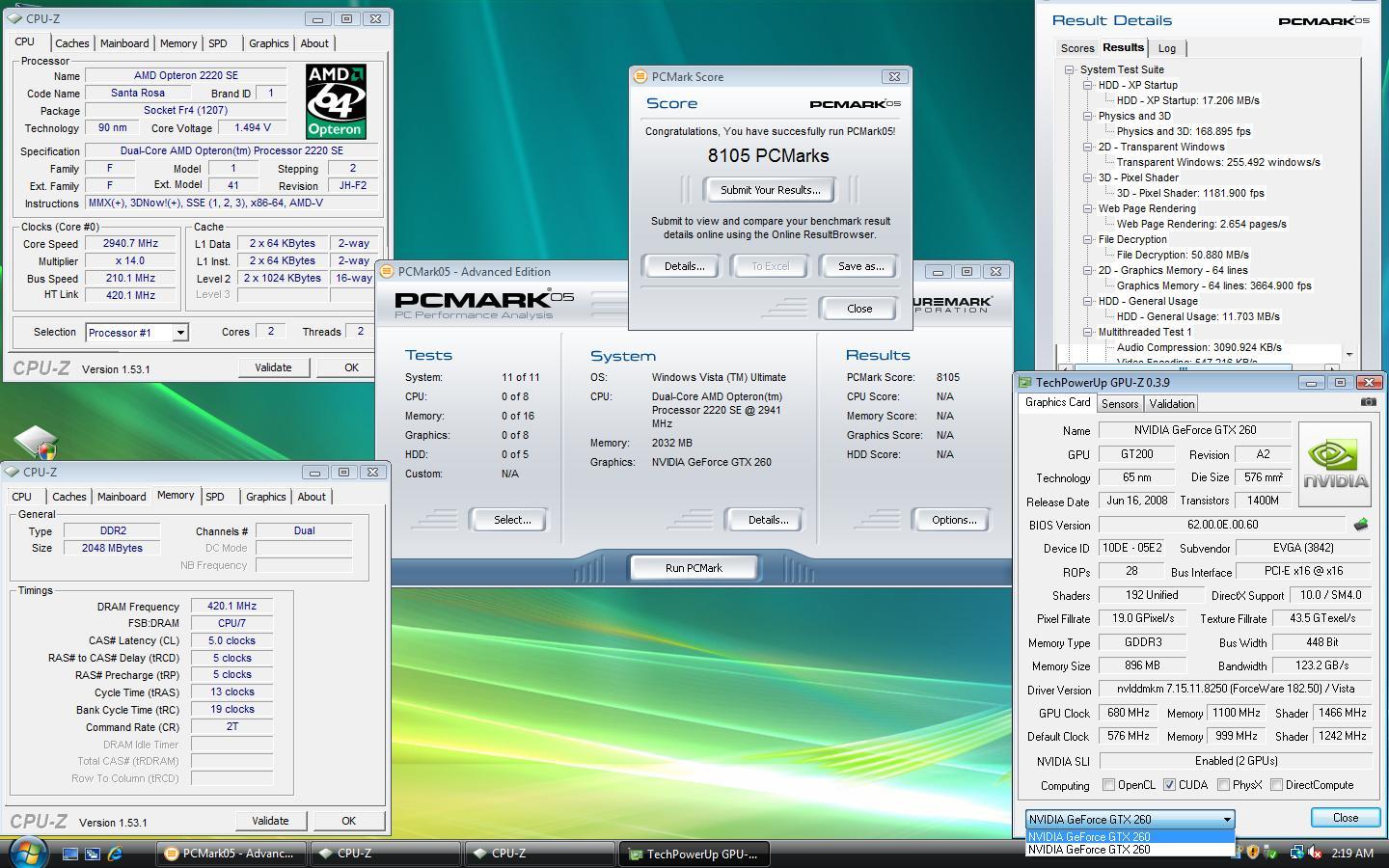
Task: Click the Switch Between Windows quick launch icon
Action: (93, 854)
